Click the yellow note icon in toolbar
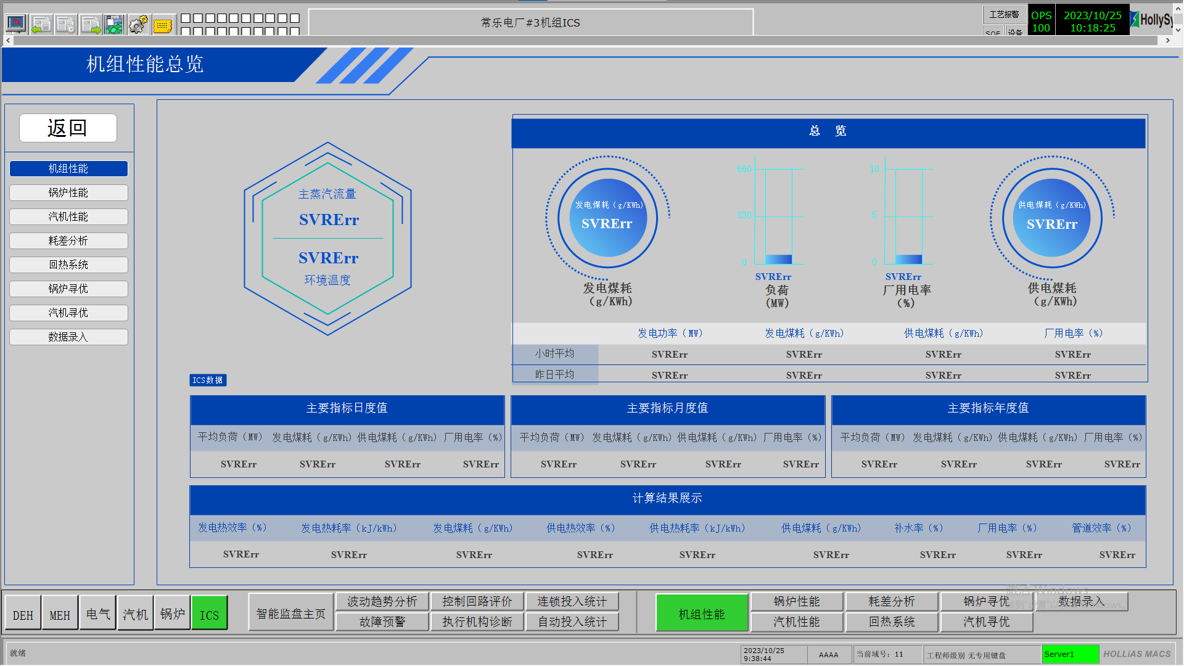The height and width of the screenshot is (666, 1184). [162, 23]
